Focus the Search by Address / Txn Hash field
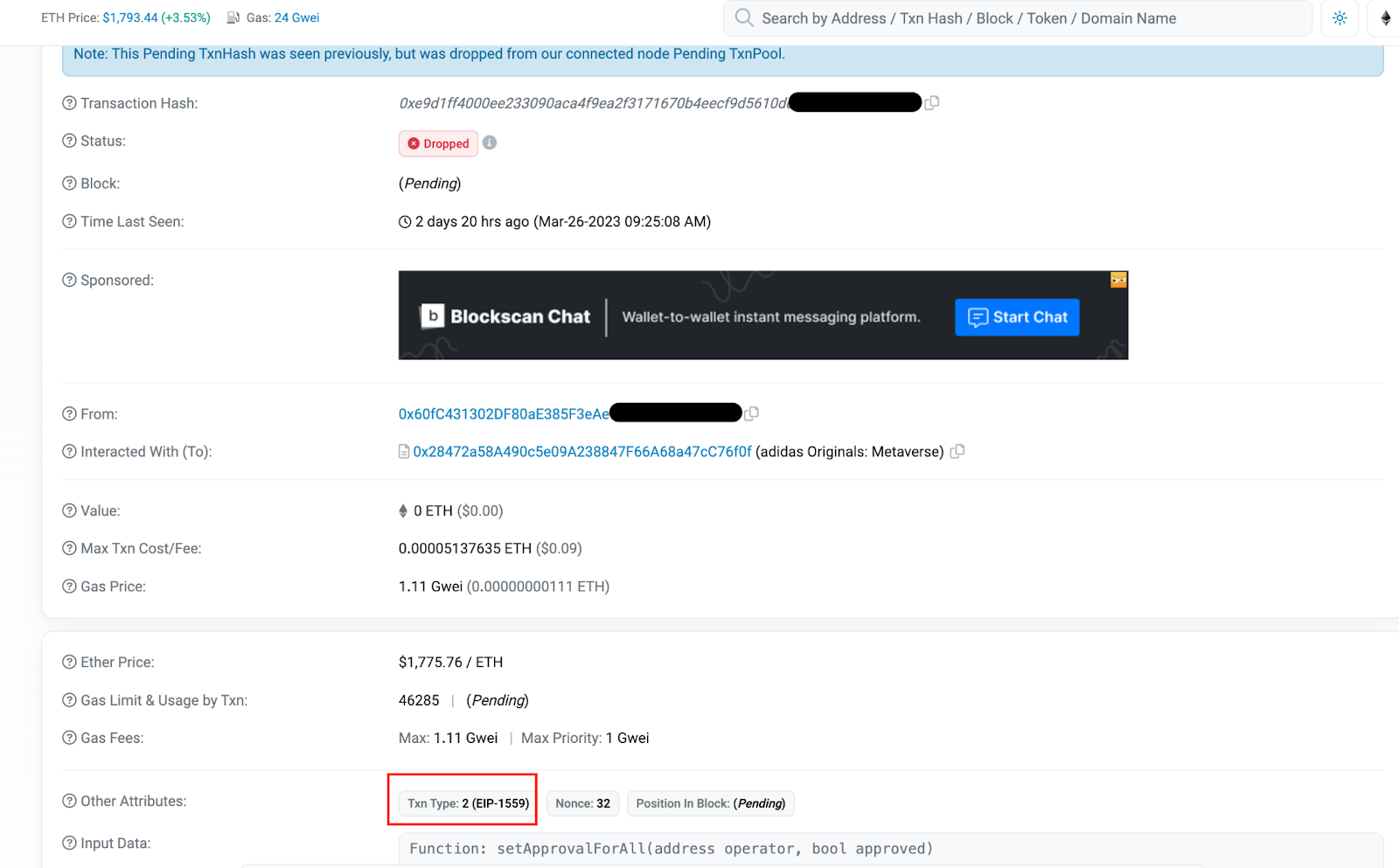 tap(1018, 18)
